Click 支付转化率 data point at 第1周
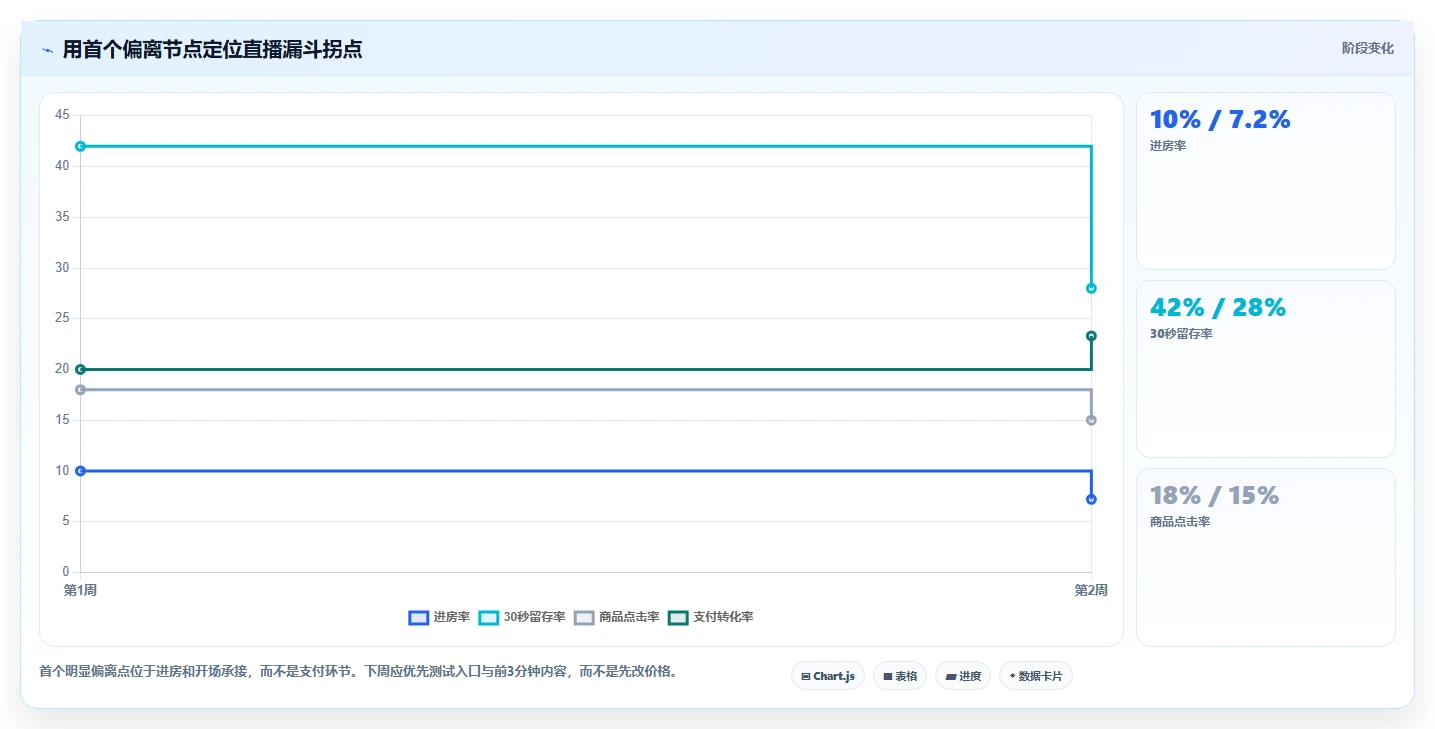 [81, 369]
